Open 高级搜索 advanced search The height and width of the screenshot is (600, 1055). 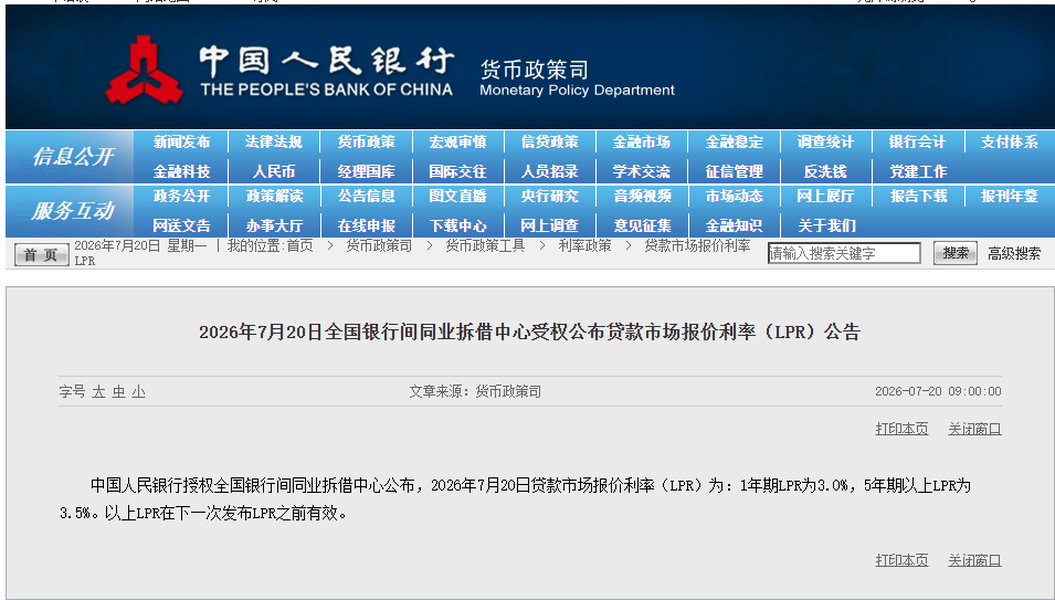tap(1014, 254)
